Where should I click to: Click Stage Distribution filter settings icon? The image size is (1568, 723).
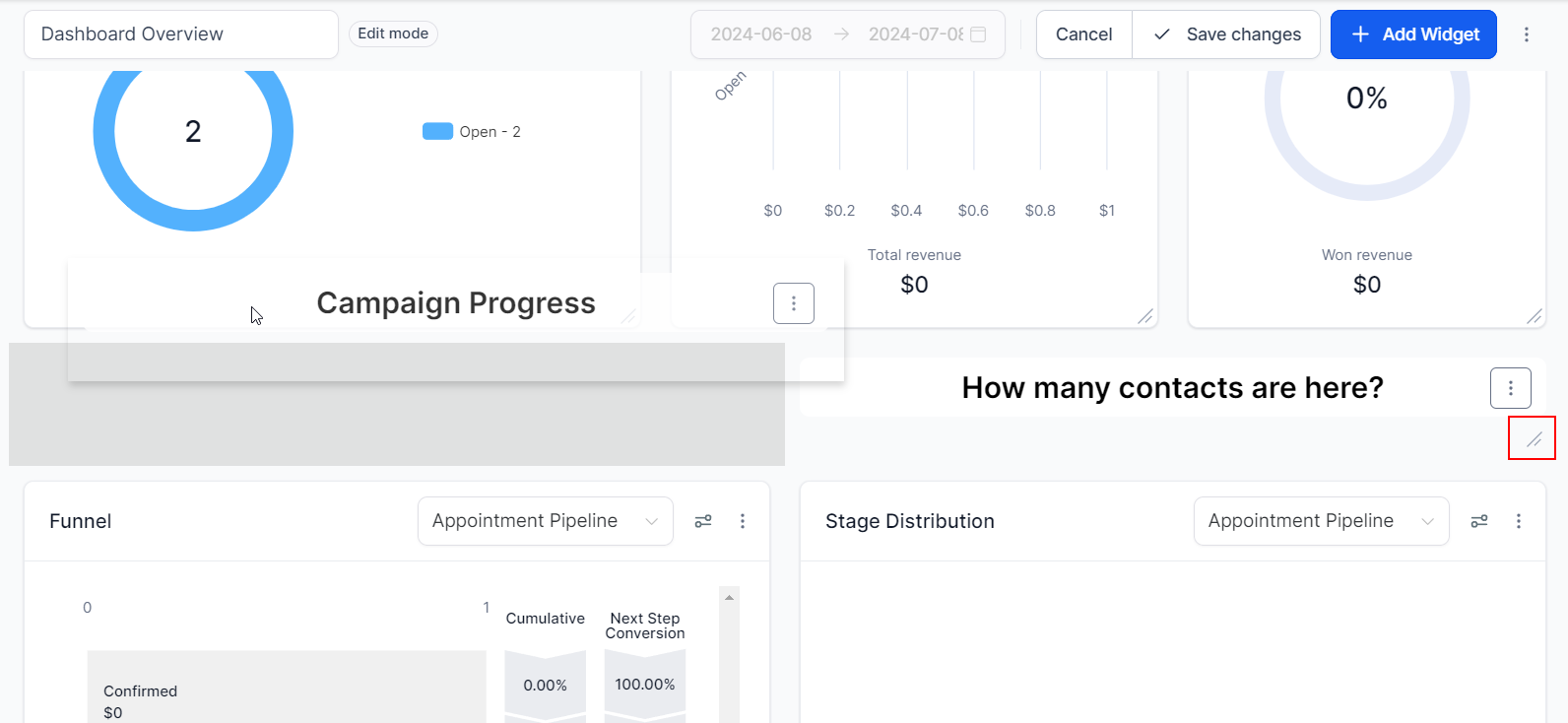tap(1479, 521)
